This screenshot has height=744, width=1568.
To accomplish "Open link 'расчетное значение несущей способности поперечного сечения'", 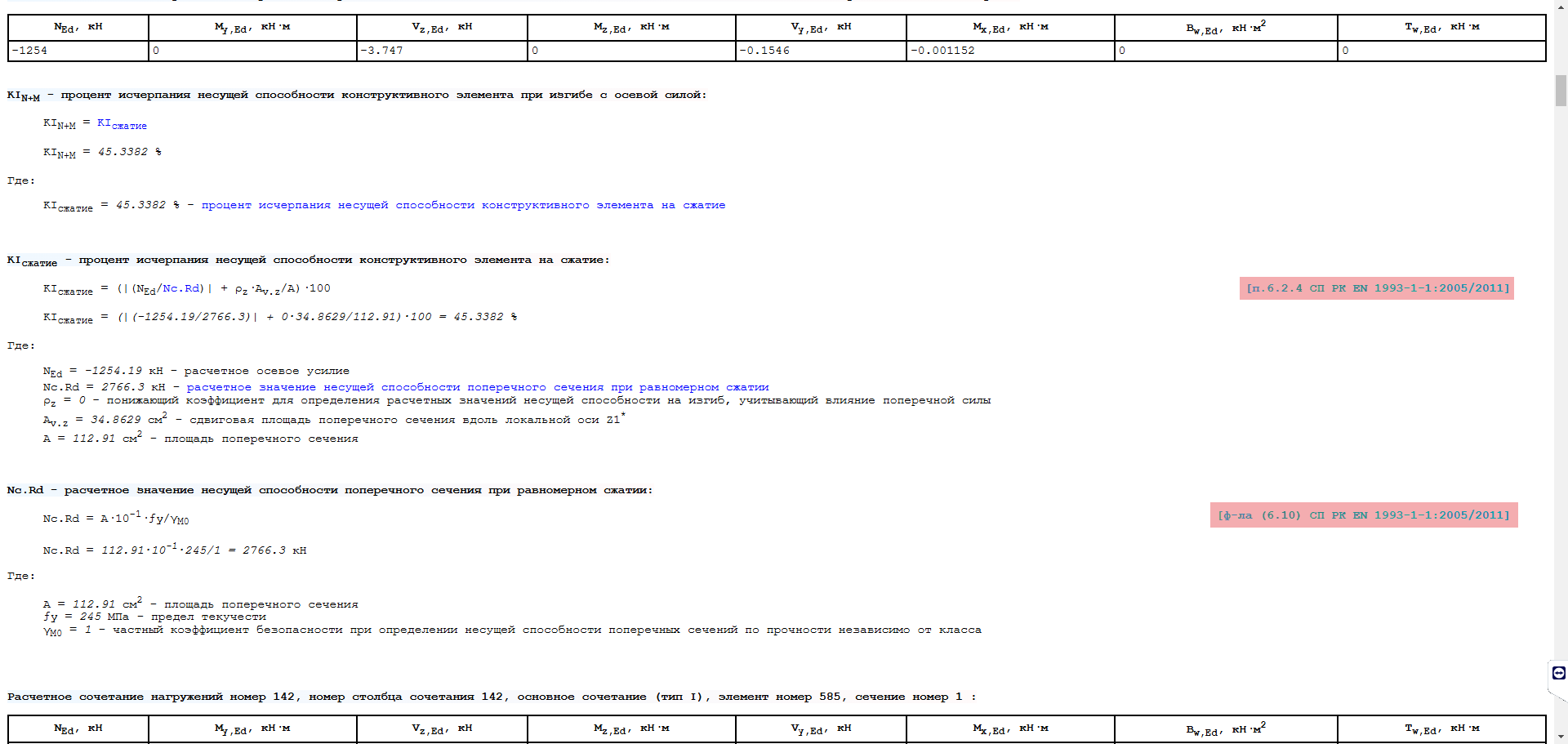I will pos(478,387).
